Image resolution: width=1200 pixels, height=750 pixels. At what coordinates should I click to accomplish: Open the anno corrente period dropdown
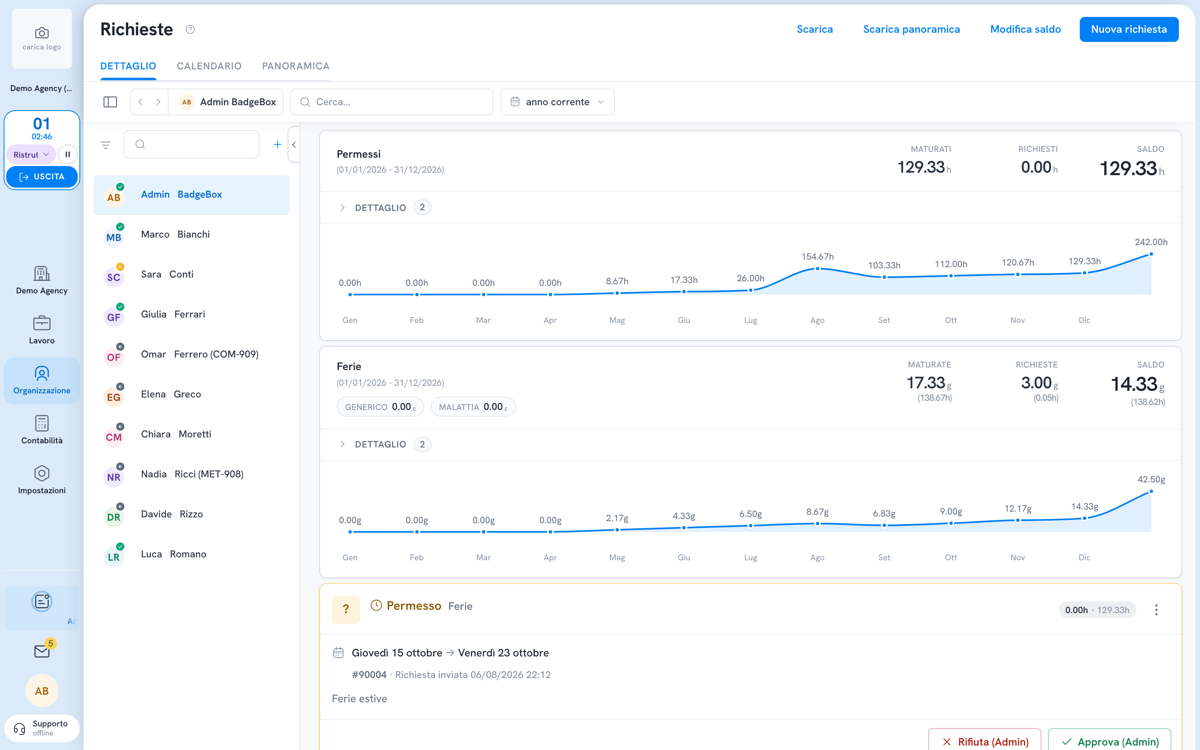pyautogui.click(x=557, y=102)
